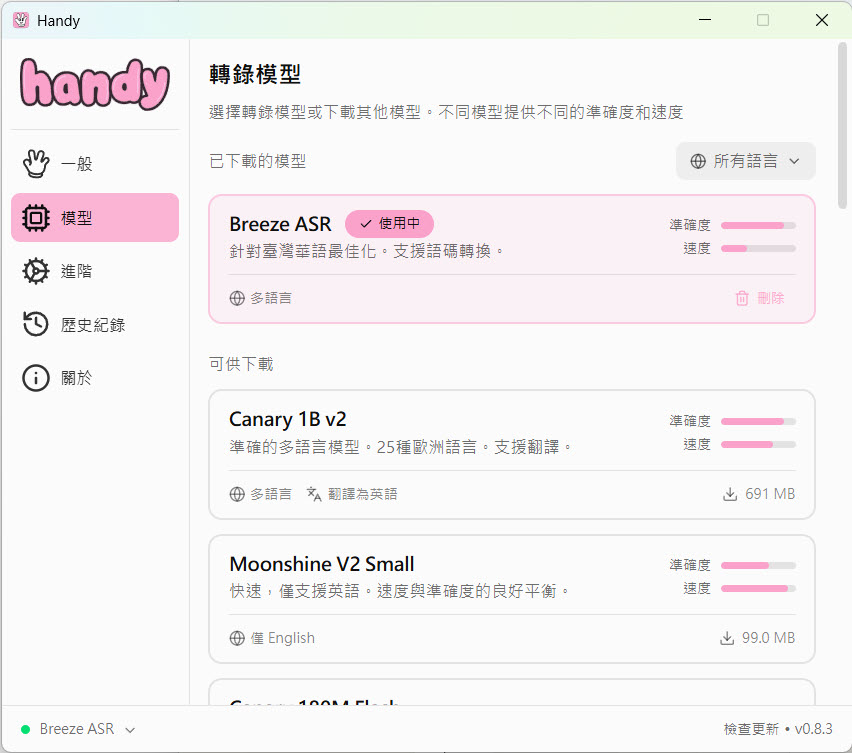The height and width of the screenshot is (753, 852).
Task: Download Moonshine V2 Small (99.0 MB)
Action: tap(757, 638)
